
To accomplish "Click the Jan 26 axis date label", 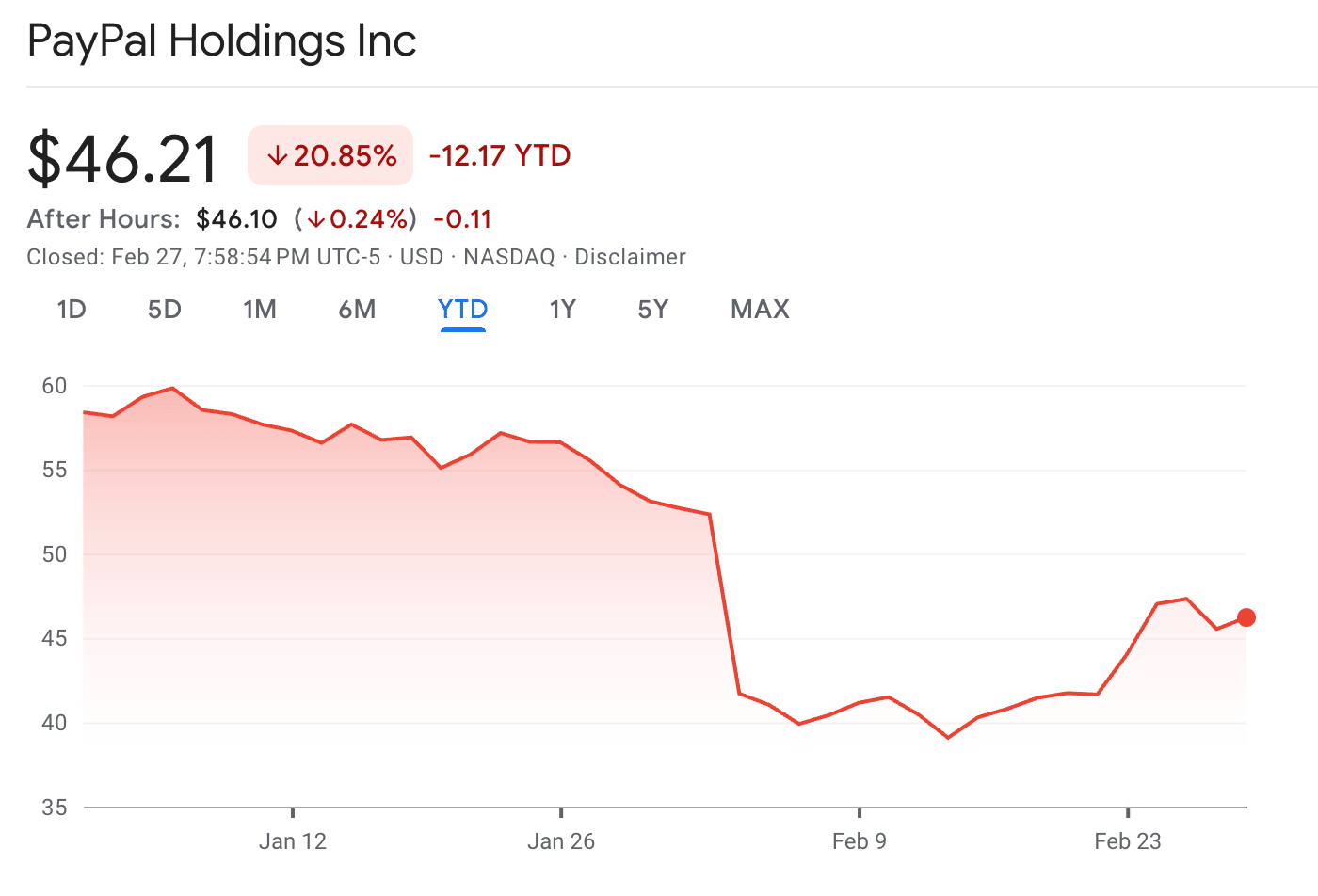I will coord(561,841).
